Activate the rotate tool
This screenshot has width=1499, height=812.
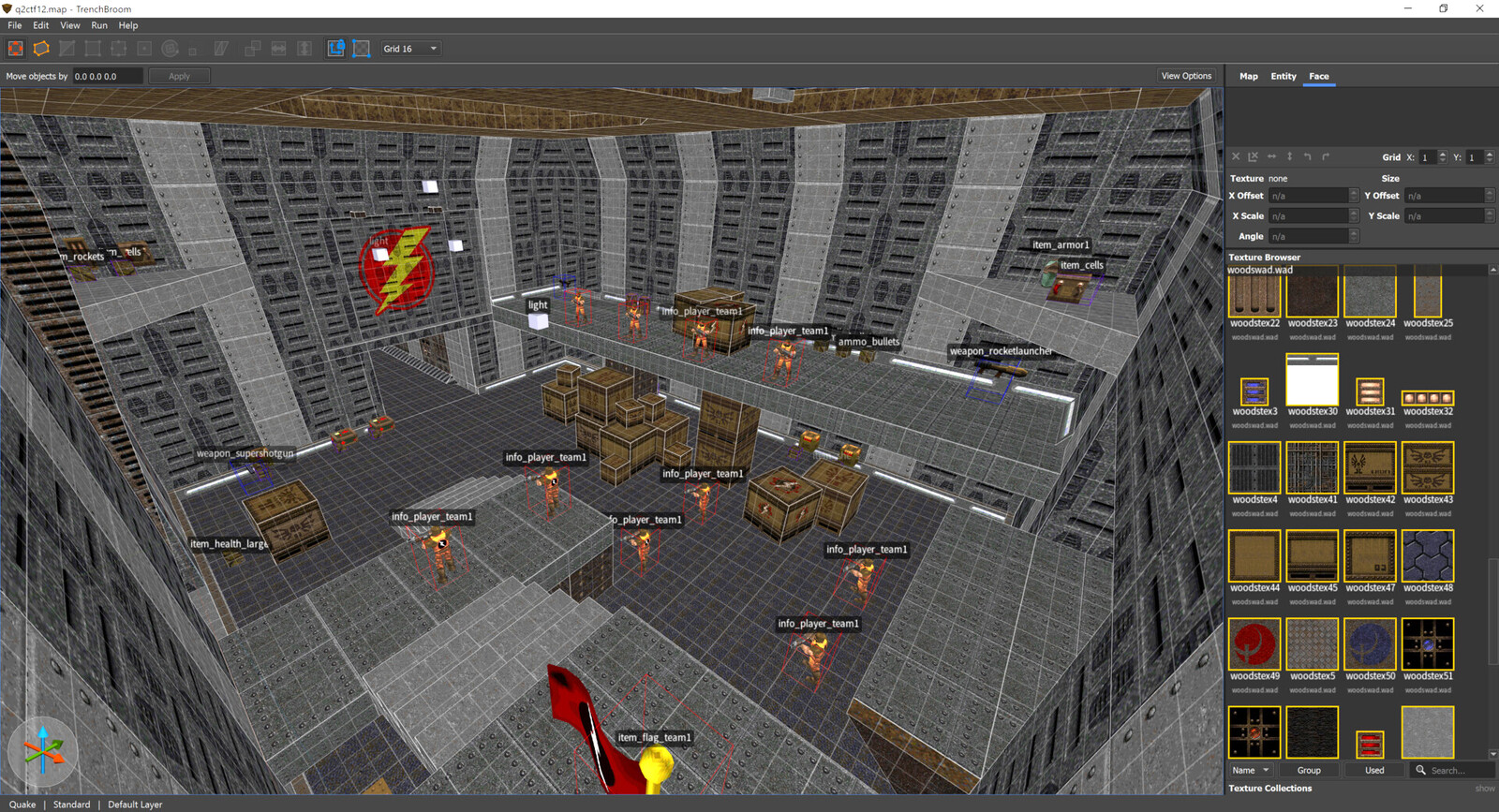coord(170,49)
